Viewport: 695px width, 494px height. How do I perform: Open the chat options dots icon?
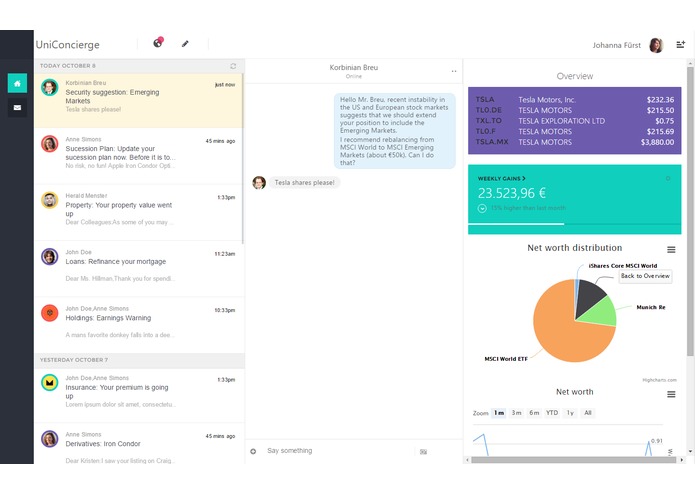(x=454, y=71)
